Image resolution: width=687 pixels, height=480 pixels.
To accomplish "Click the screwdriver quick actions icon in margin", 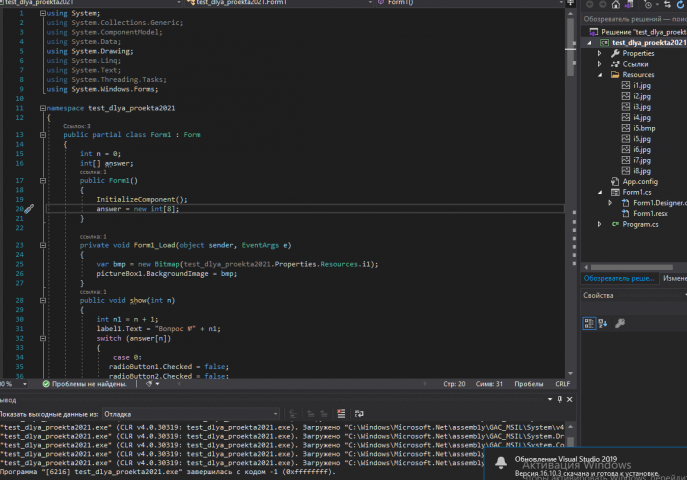I will coord(29,209).
